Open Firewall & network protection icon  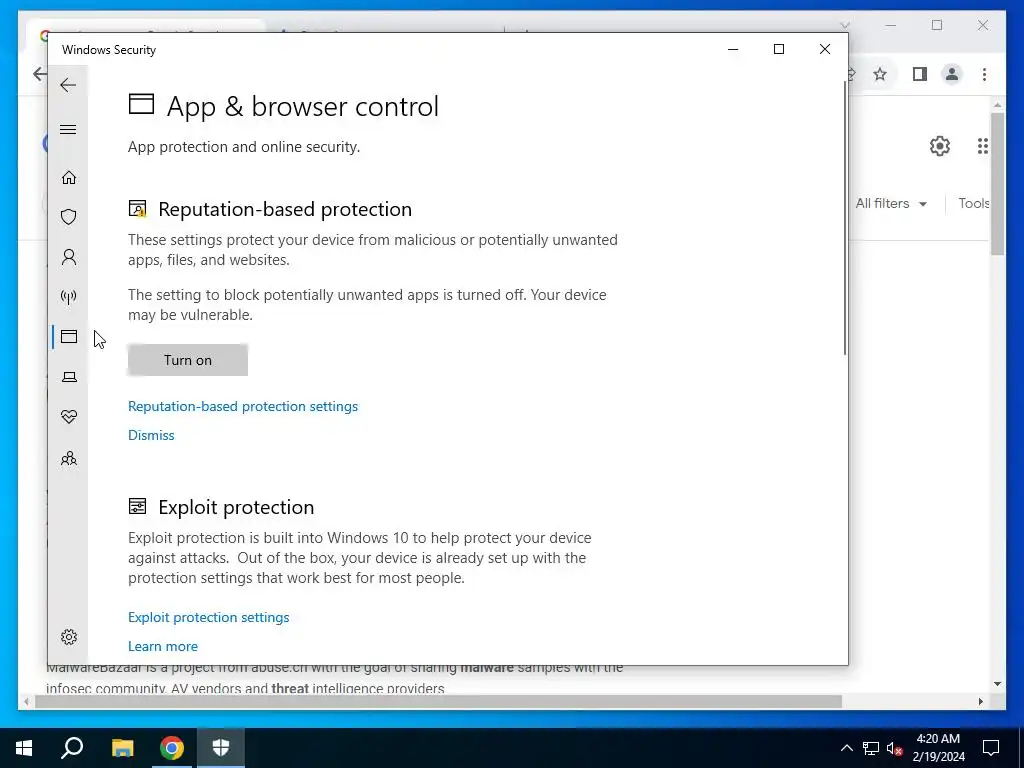coord(69,297)
